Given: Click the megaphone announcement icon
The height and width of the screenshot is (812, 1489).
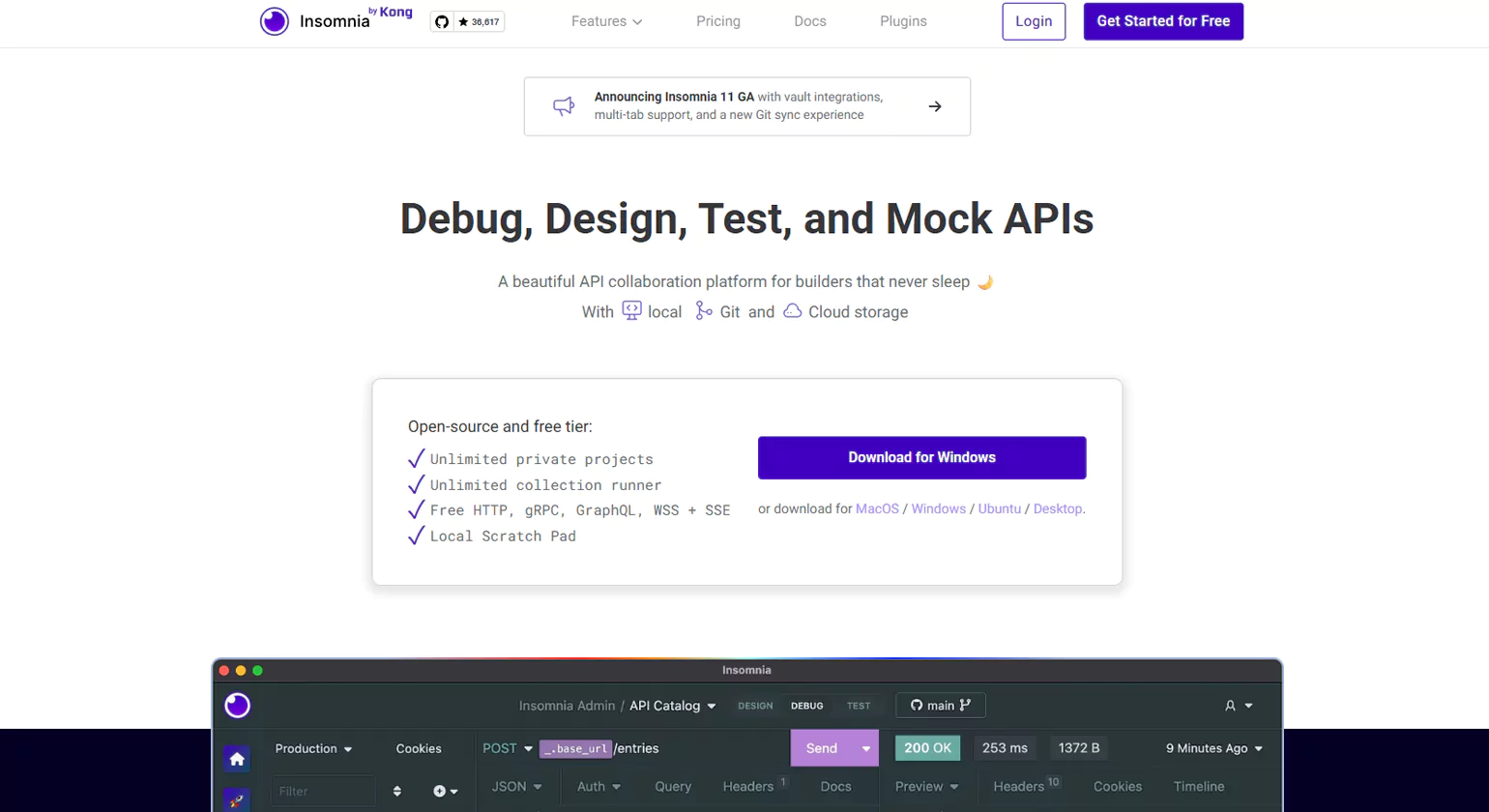Looking at the screenshot, I should 564,106.
